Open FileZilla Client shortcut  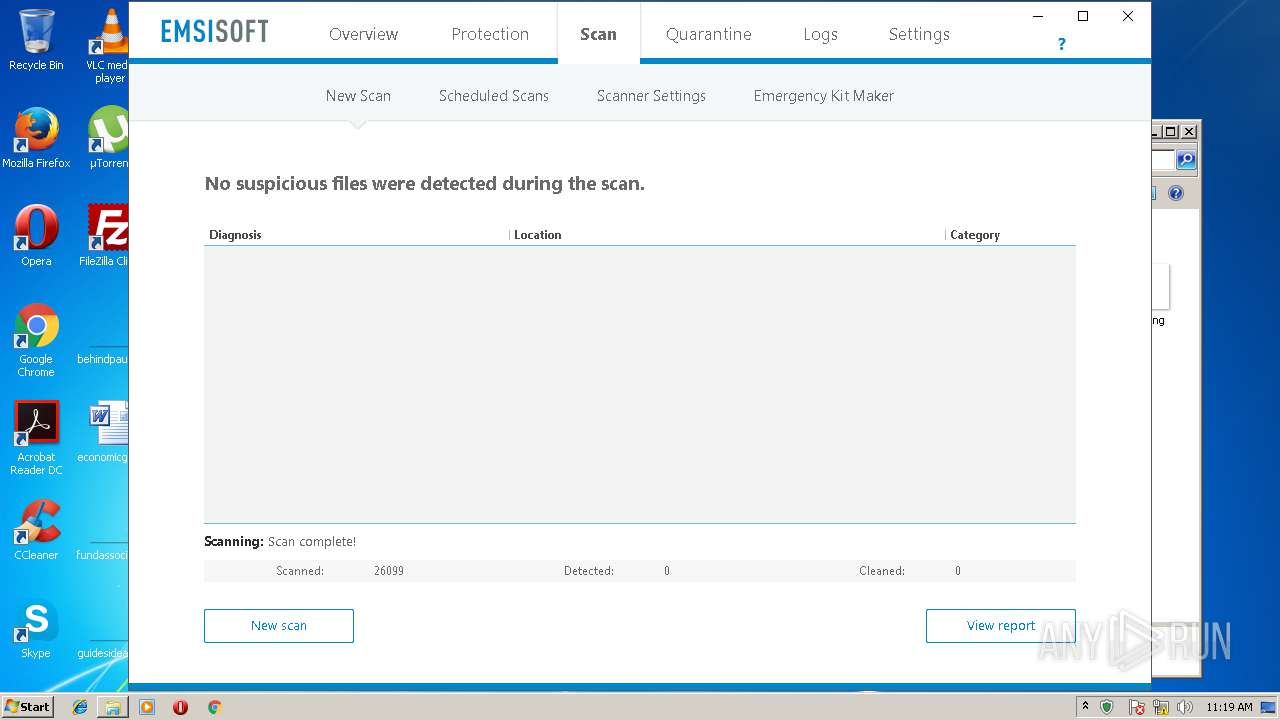[106, 236]
